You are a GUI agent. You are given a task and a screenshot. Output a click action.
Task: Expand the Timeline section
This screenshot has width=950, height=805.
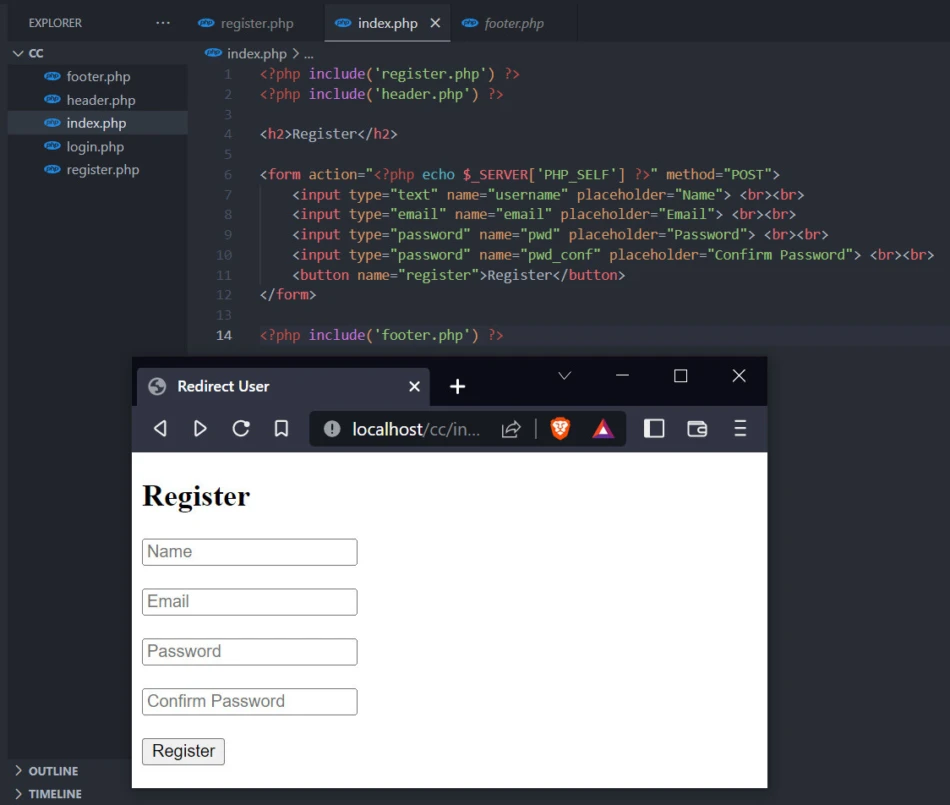pyautogui.click(x=55, y=794)
